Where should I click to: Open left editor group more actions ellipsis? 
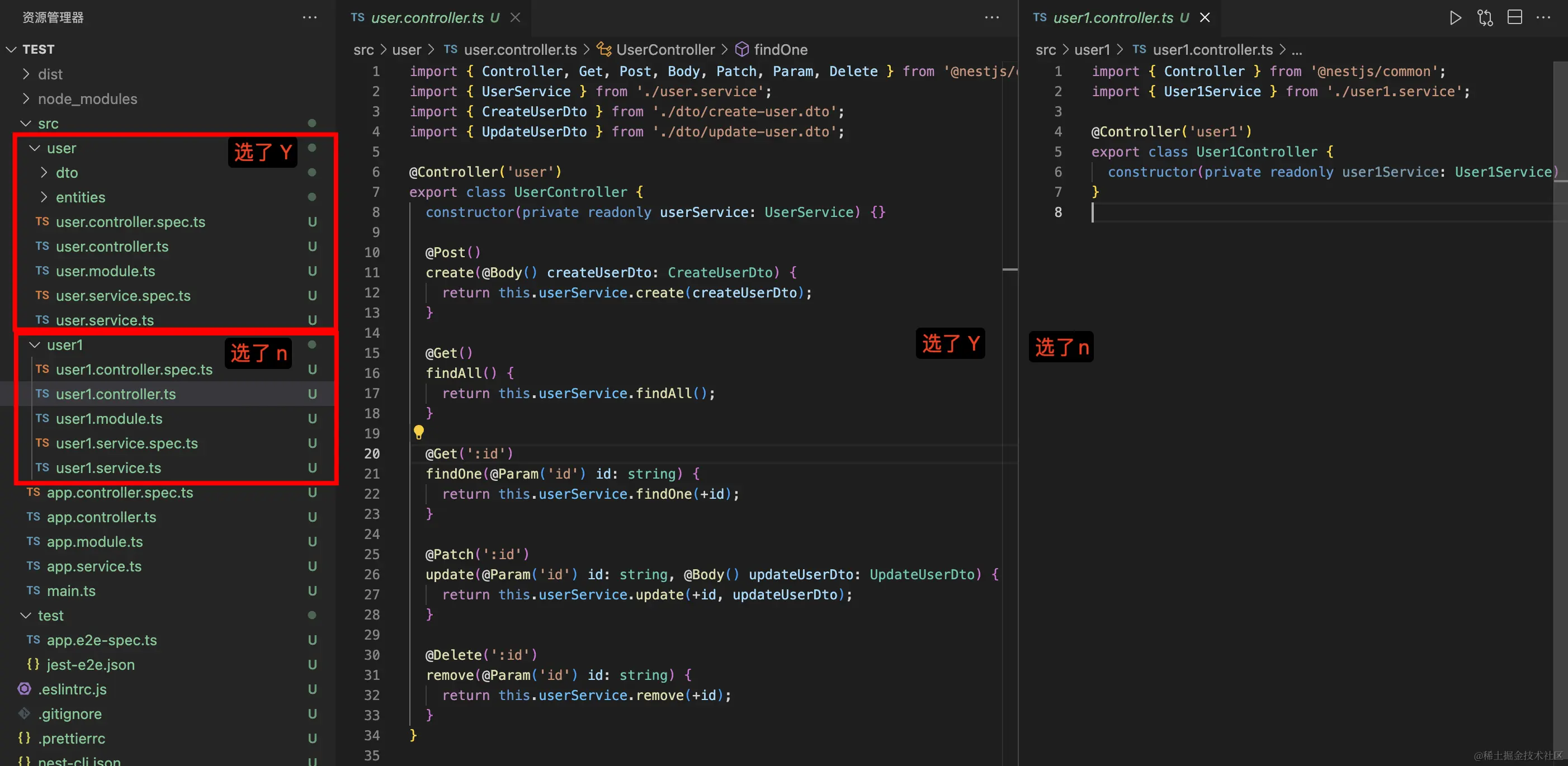[x=991, y=18]
